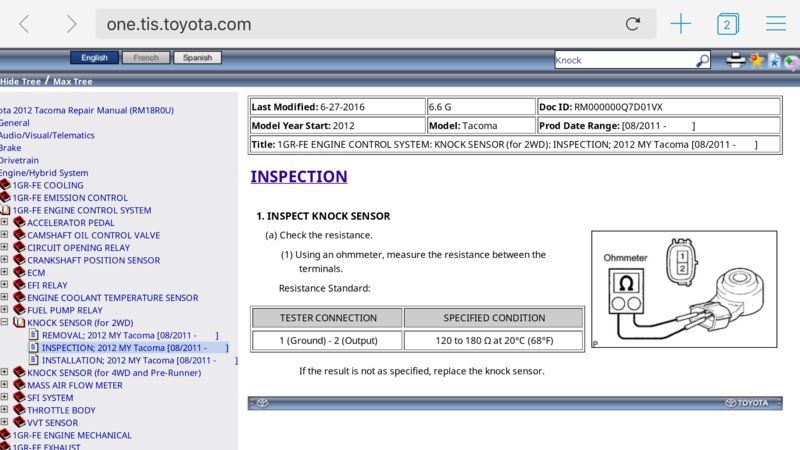The height and width of the screenshot is (450, 800).
Task: Click the Knock search input field
Action: click(625, 60)
